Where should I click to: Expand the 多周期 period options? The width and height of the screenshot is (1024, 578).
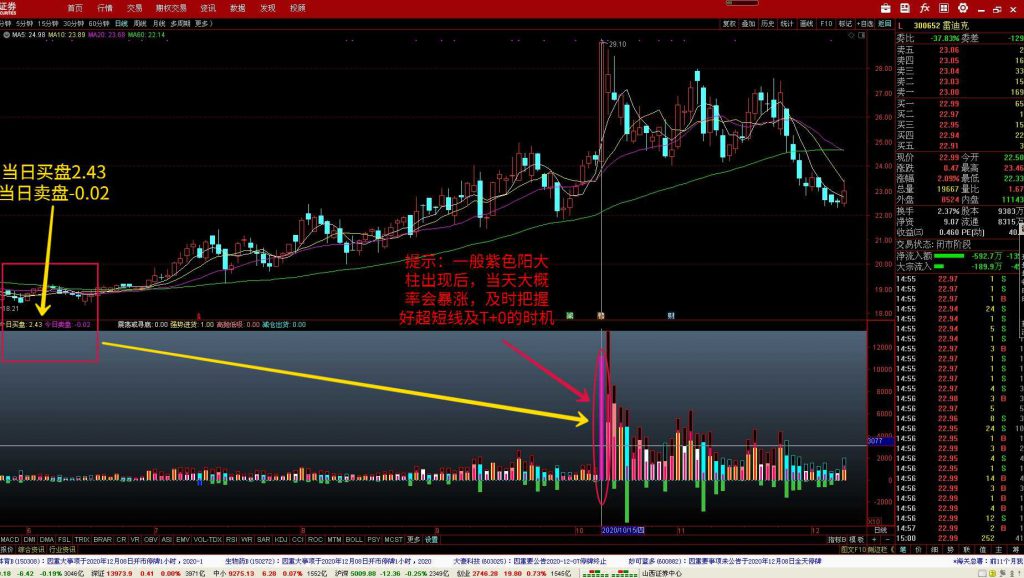click(180, 23)
